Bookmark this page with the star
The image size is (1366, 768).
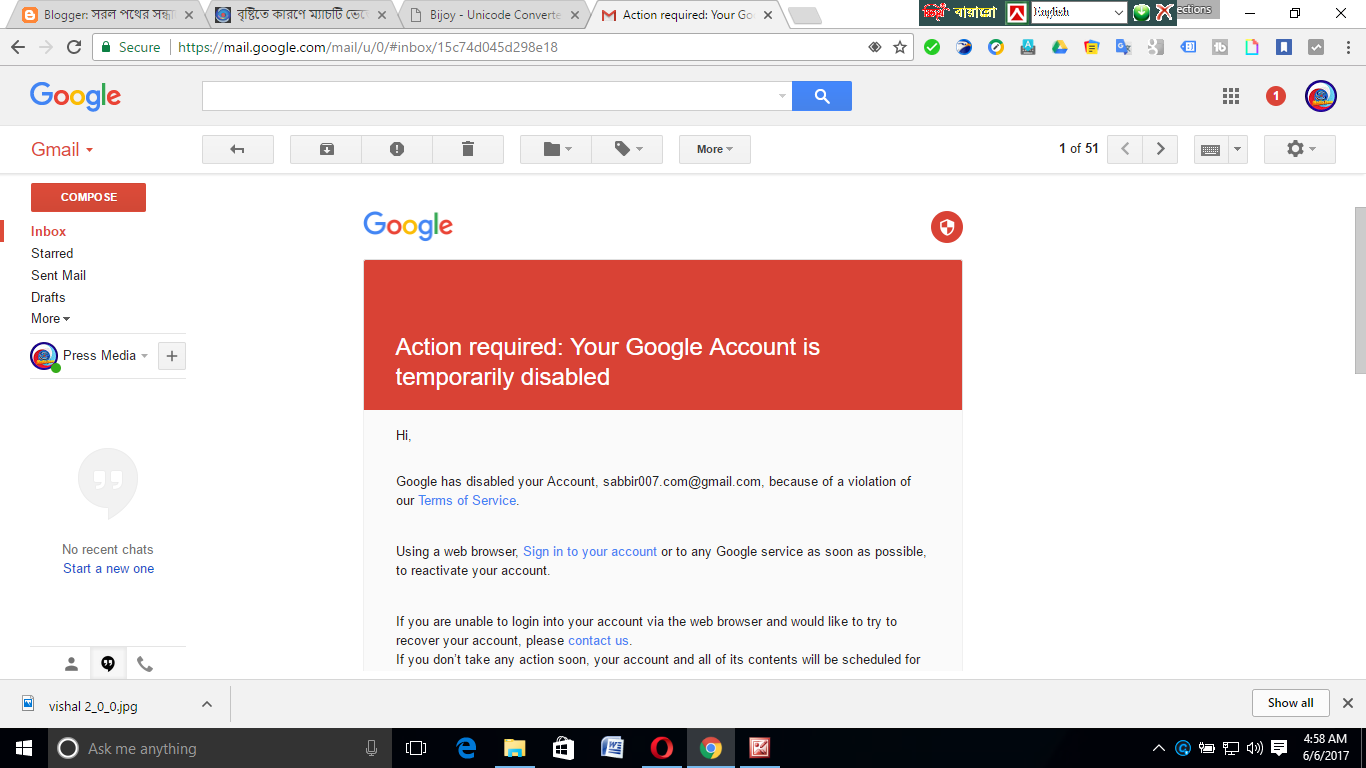(x=899, y=47)
